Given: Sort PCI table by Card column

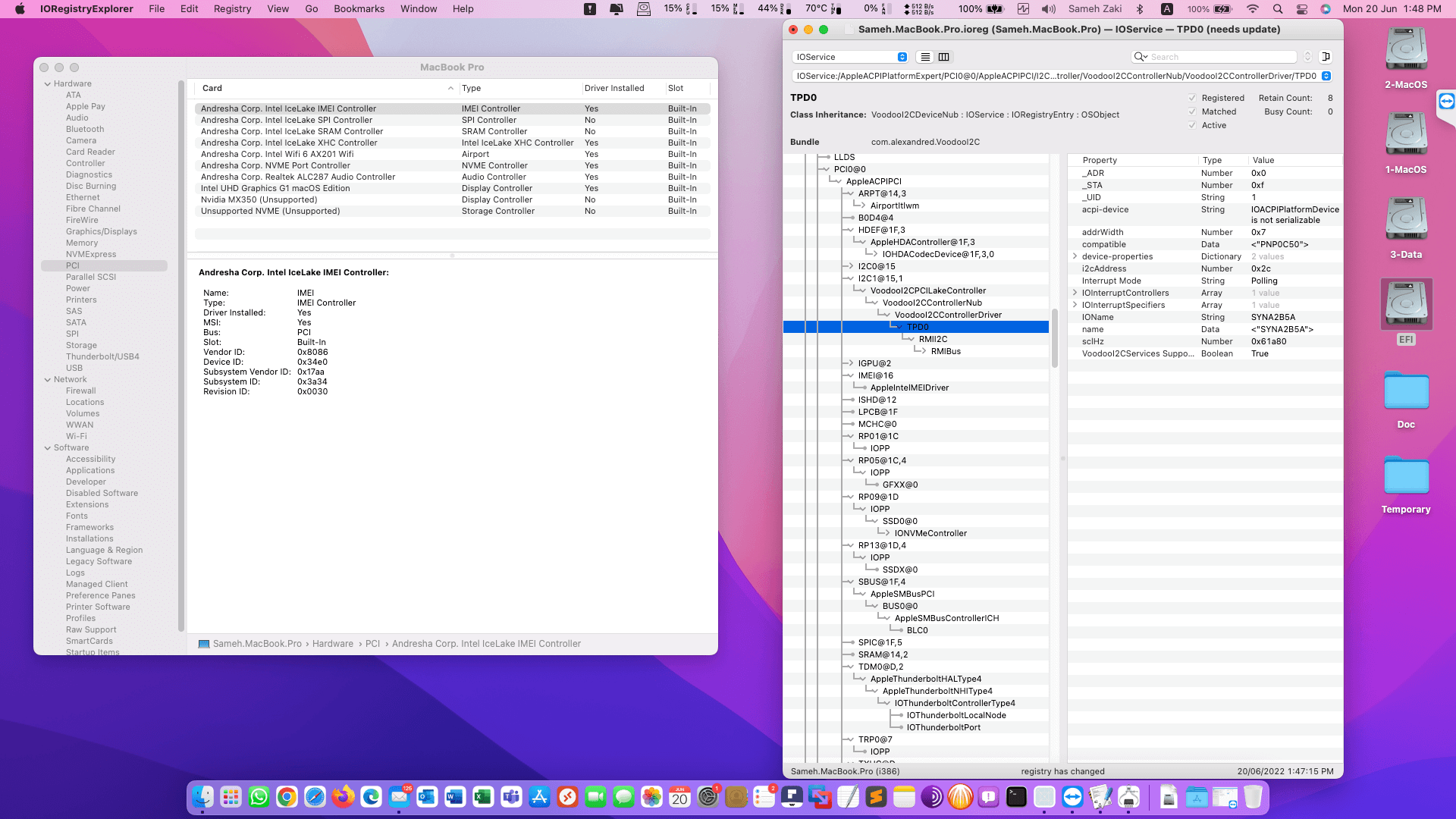Looking at the screenshot, I should coord(327,88).
